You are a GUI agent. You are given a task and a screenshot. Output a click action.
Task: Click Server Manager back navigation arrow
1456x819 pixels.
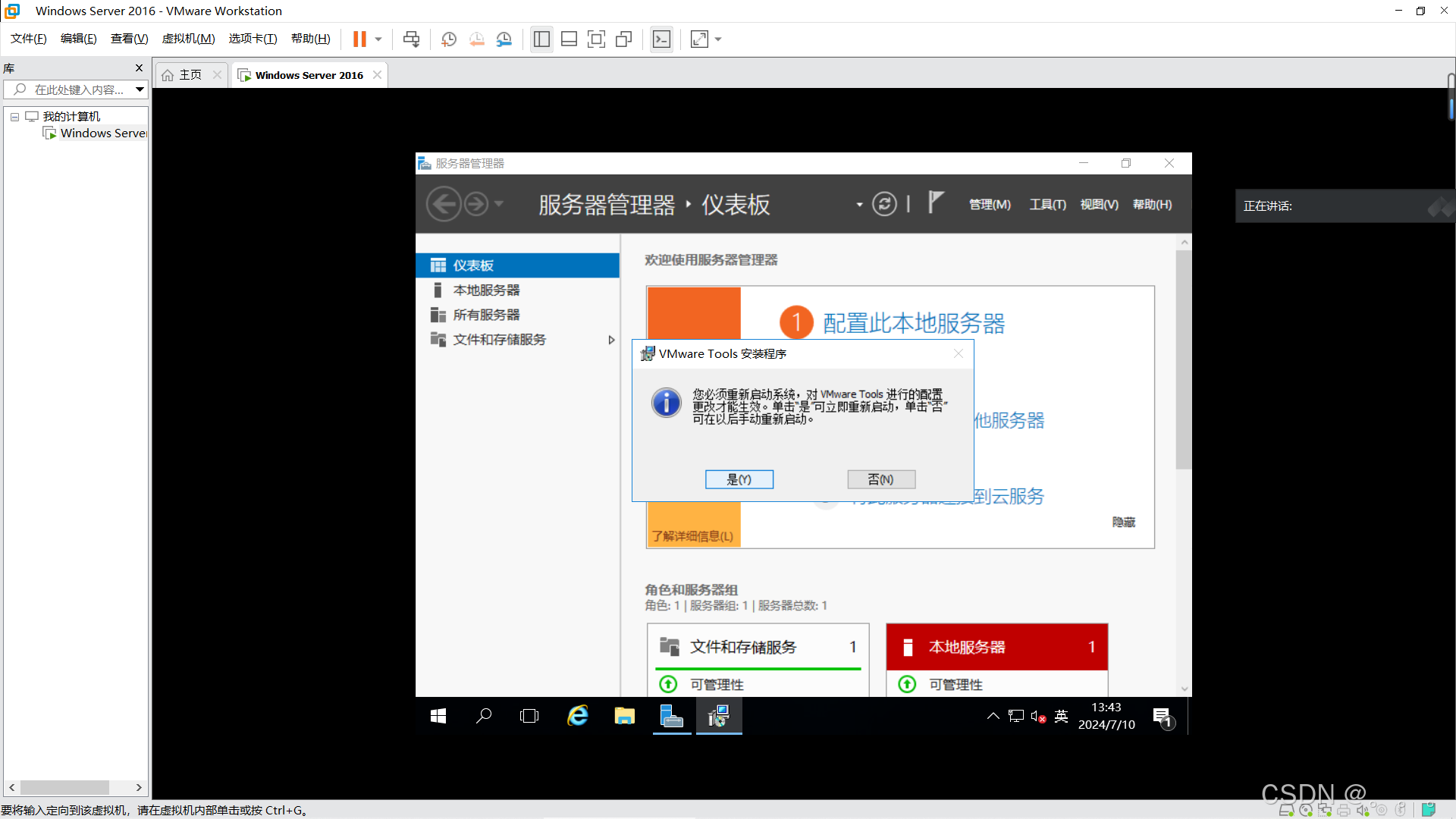(x=444, y=204)
